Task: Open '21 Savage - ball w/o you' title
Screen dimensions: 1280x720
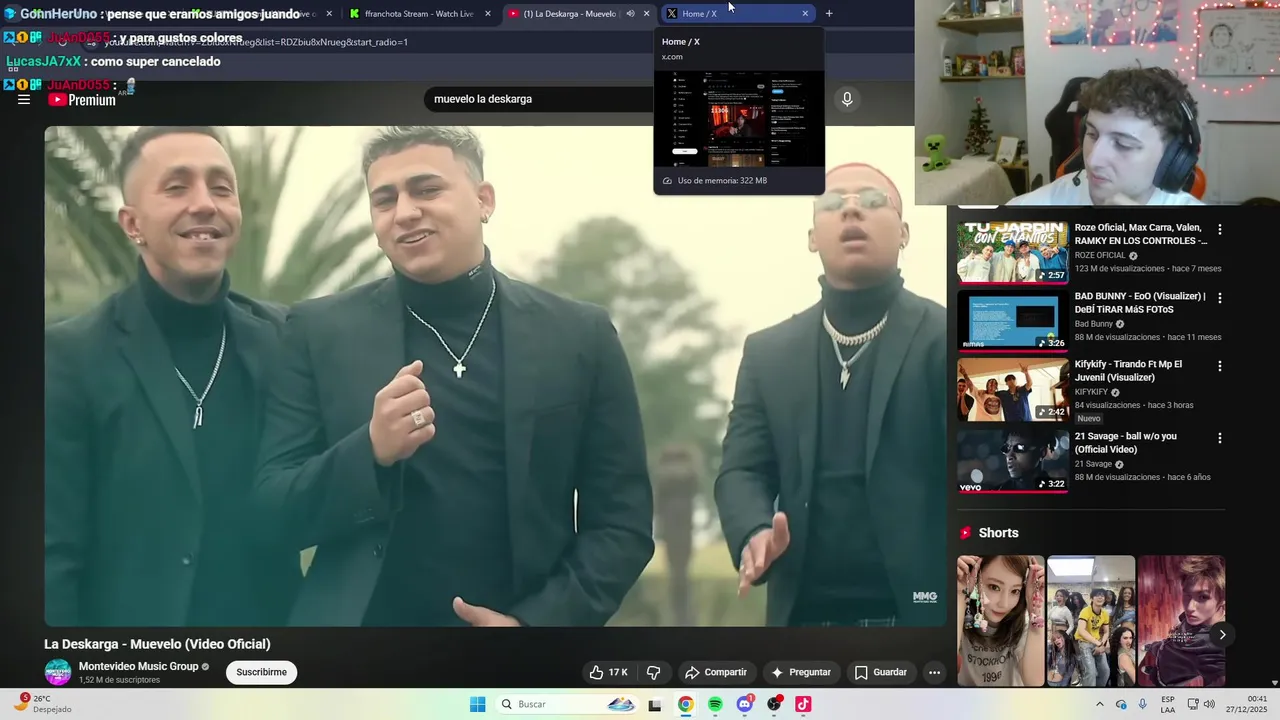Action: (x=1126, y=443)
